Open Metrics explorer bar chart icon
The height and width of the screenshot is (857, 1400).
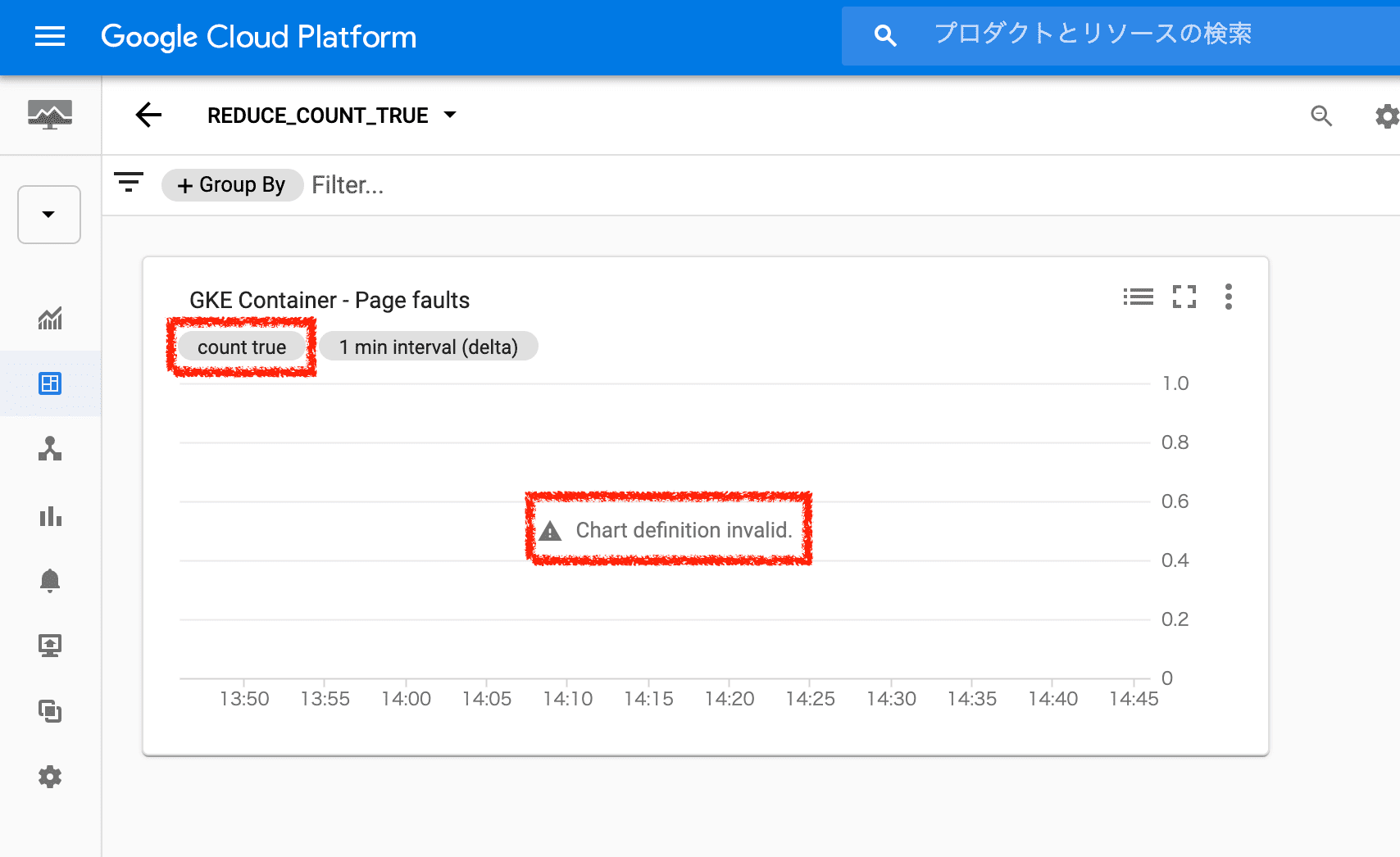[50, 515]
